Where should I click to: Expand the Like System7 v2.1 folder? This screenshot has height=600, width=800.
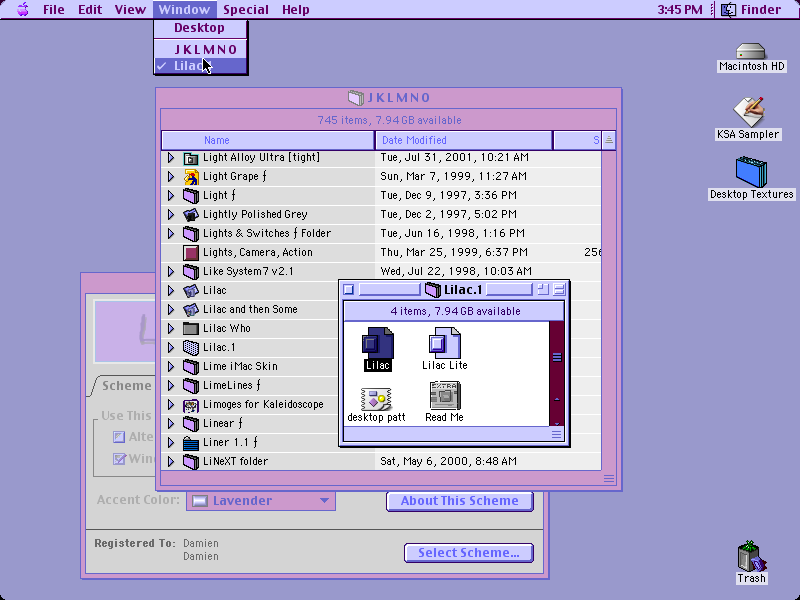click(171, 271)
